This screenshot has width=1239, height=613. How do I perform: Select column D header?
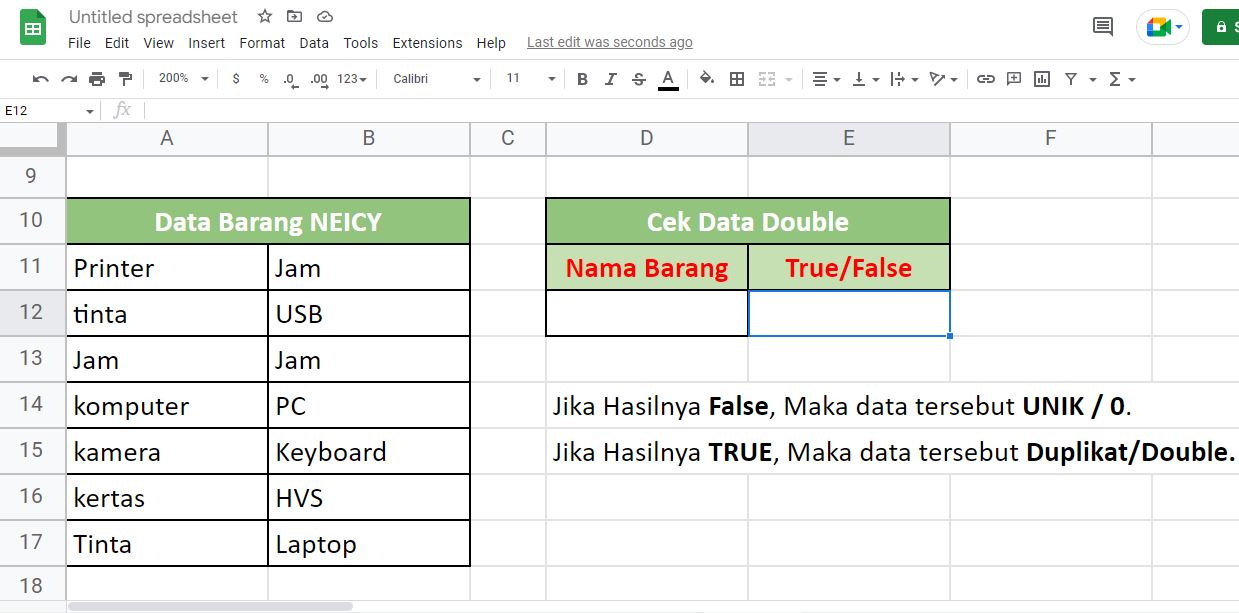click(x=647, y=138)
